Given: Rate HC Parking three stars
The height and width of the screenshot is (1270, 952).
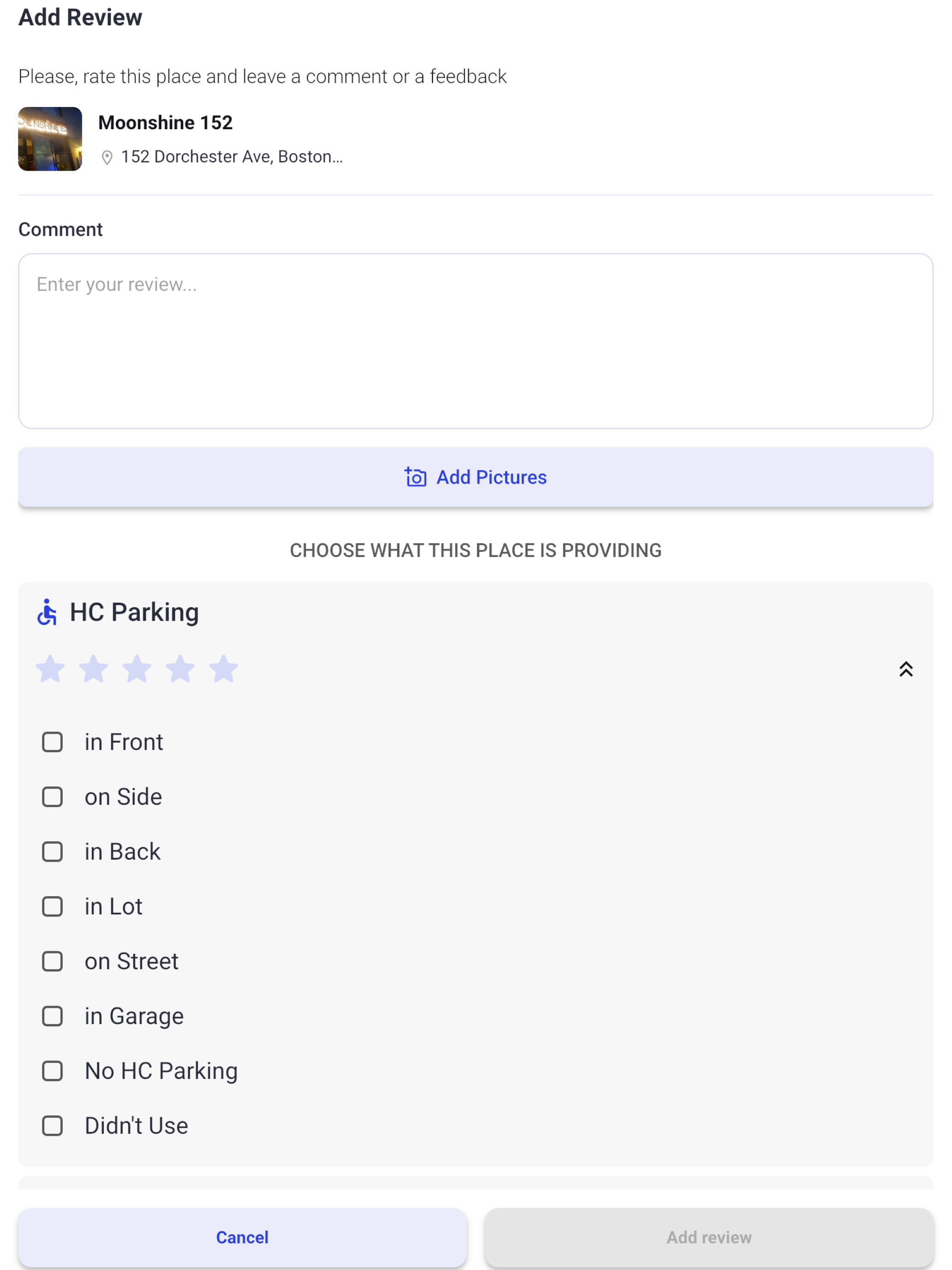Looking at the screenshot, I should [x=137, y=669].
